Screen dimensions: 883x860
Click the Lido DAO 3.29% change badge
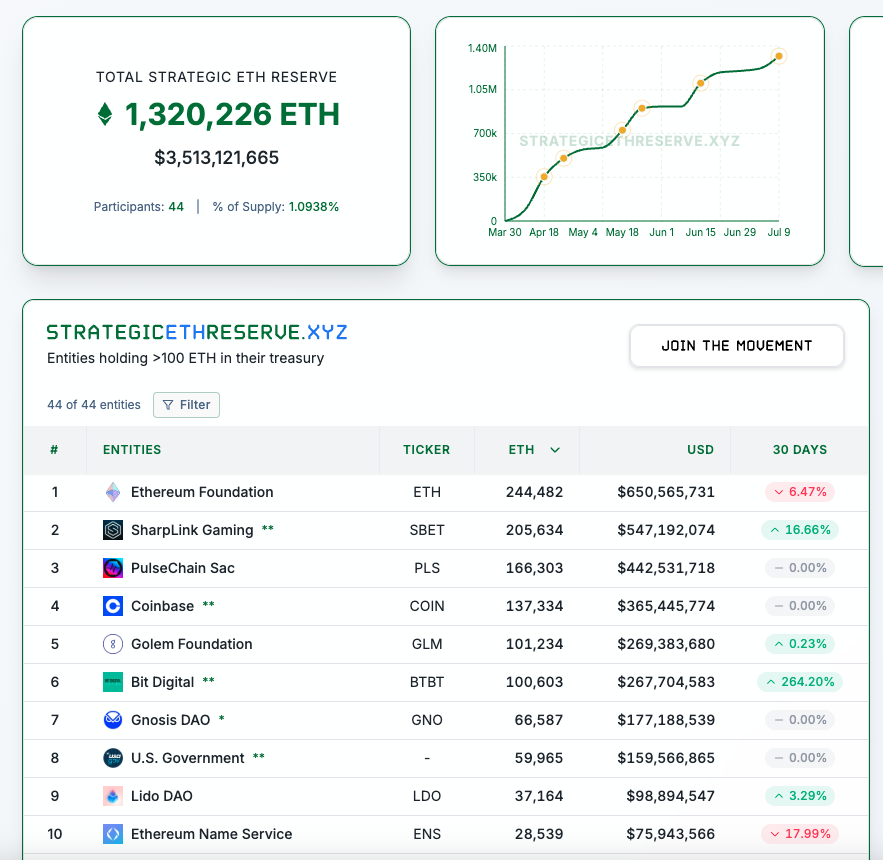click(x=800, y=796)
